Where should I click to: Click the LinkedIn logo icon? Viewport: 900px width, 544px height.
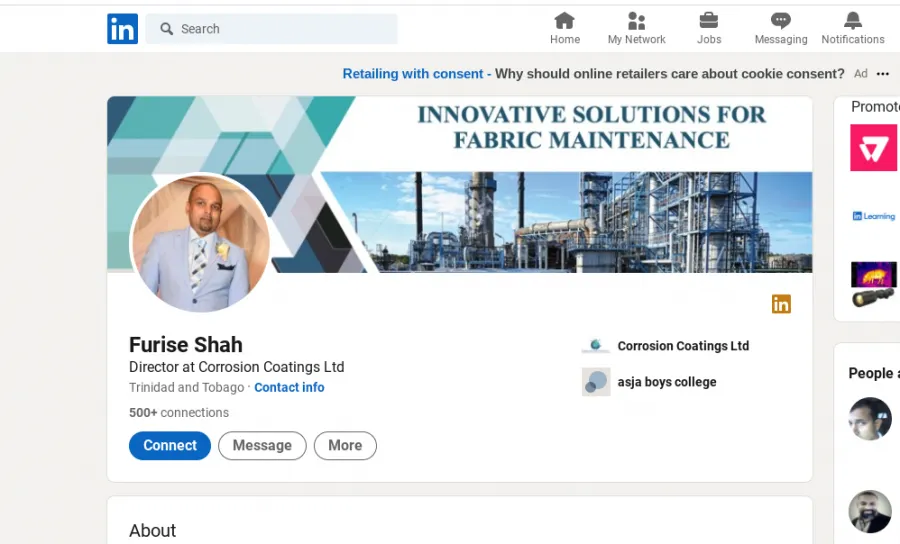pos(122,29)
